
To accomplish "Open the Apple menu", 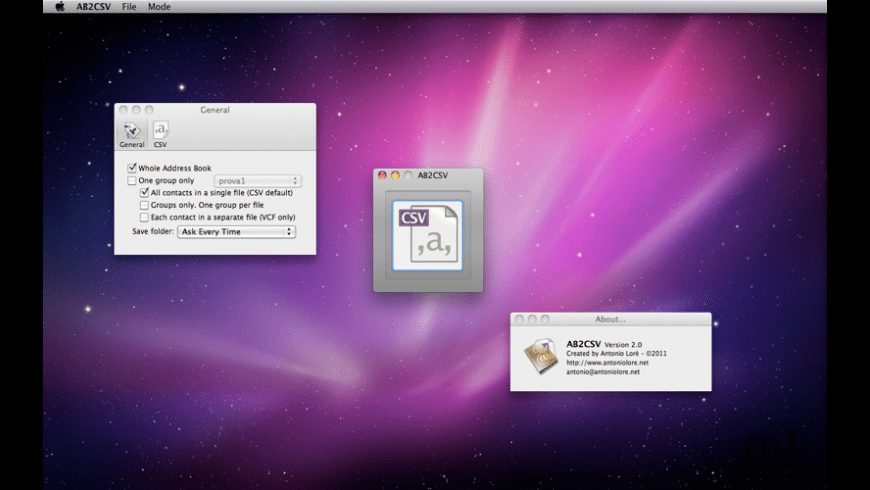I will 59,7.
